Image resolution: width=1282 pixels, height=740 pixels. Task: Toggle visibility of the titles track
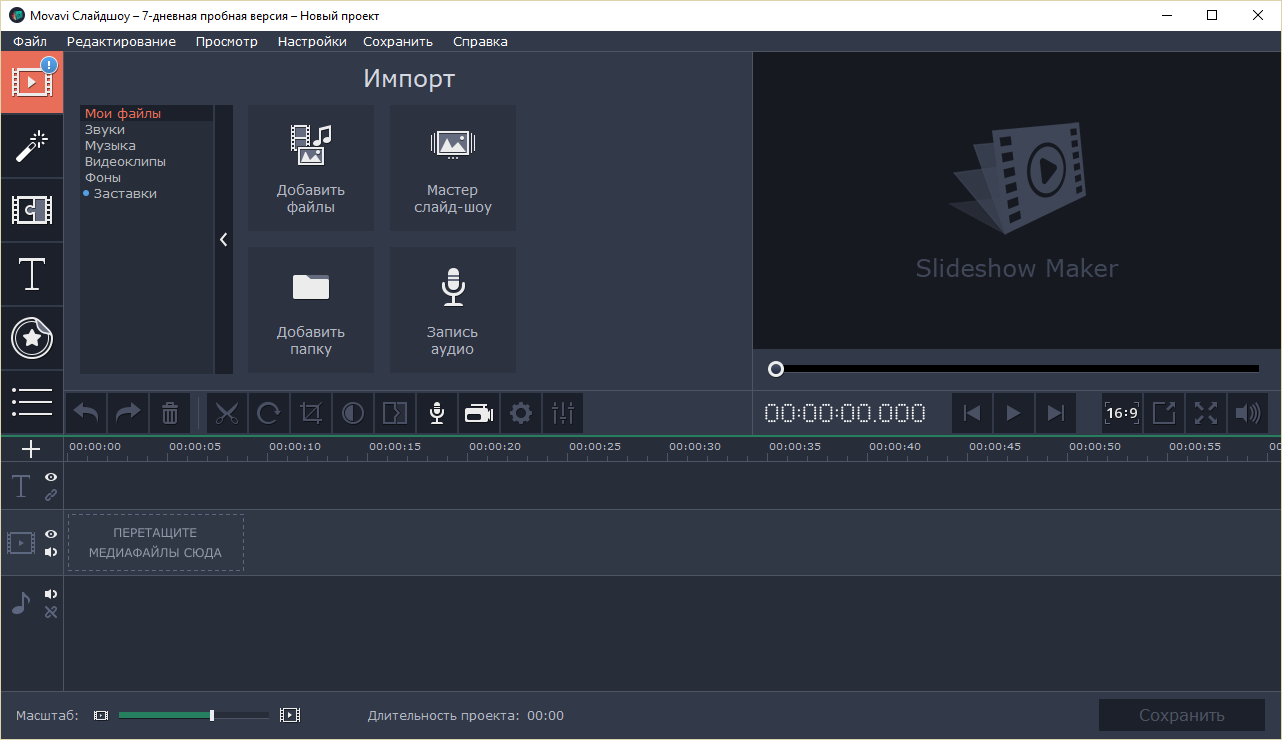coord(51,478)
